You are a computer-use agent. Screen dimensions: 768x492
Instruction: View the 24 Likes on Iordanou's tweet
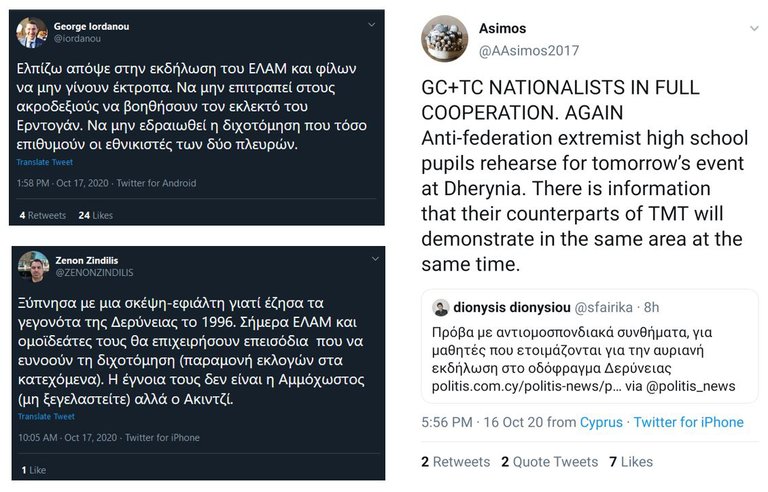(95, 215)
